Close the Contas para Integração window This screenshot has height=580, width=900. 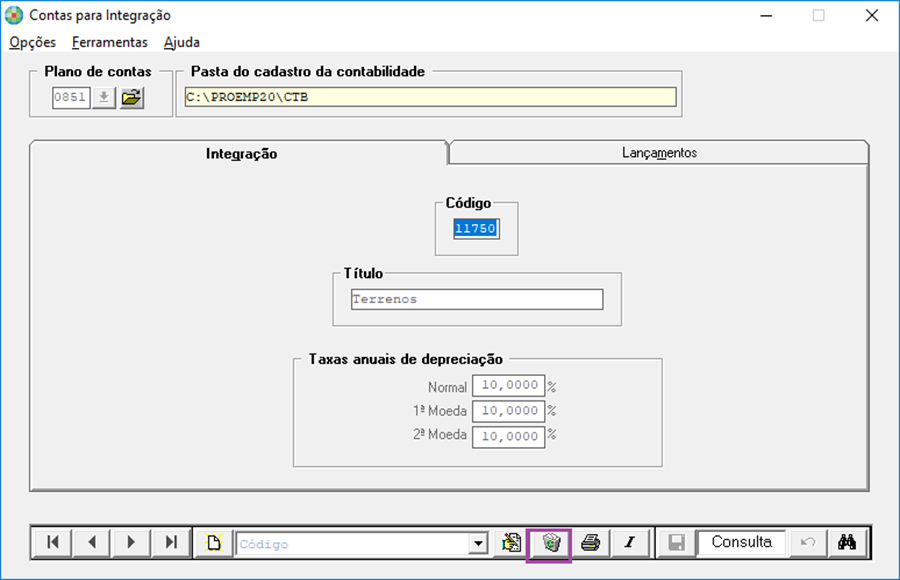click(x=871, y=16)
